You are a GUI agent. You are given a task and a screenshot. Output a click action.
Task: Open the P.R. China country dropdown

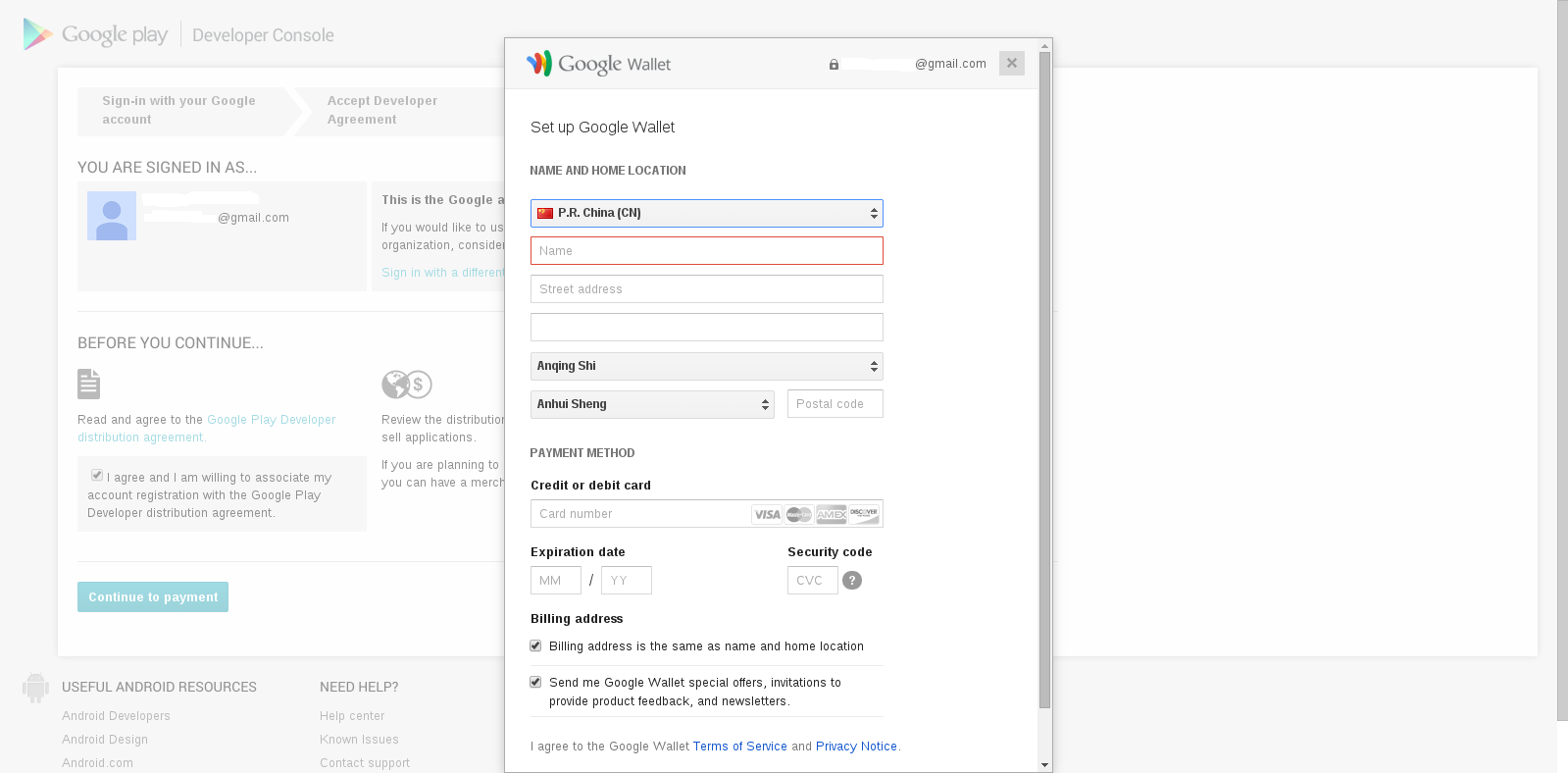706,213
